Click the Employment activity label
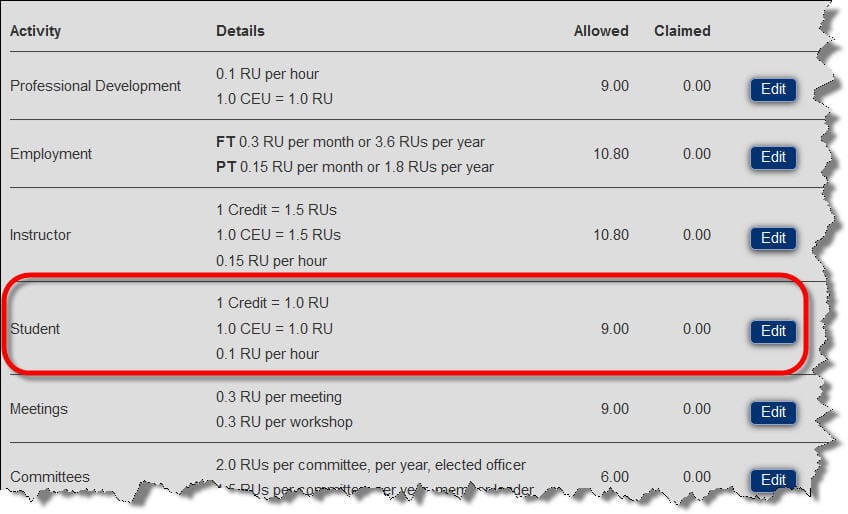 pos(51,154)
